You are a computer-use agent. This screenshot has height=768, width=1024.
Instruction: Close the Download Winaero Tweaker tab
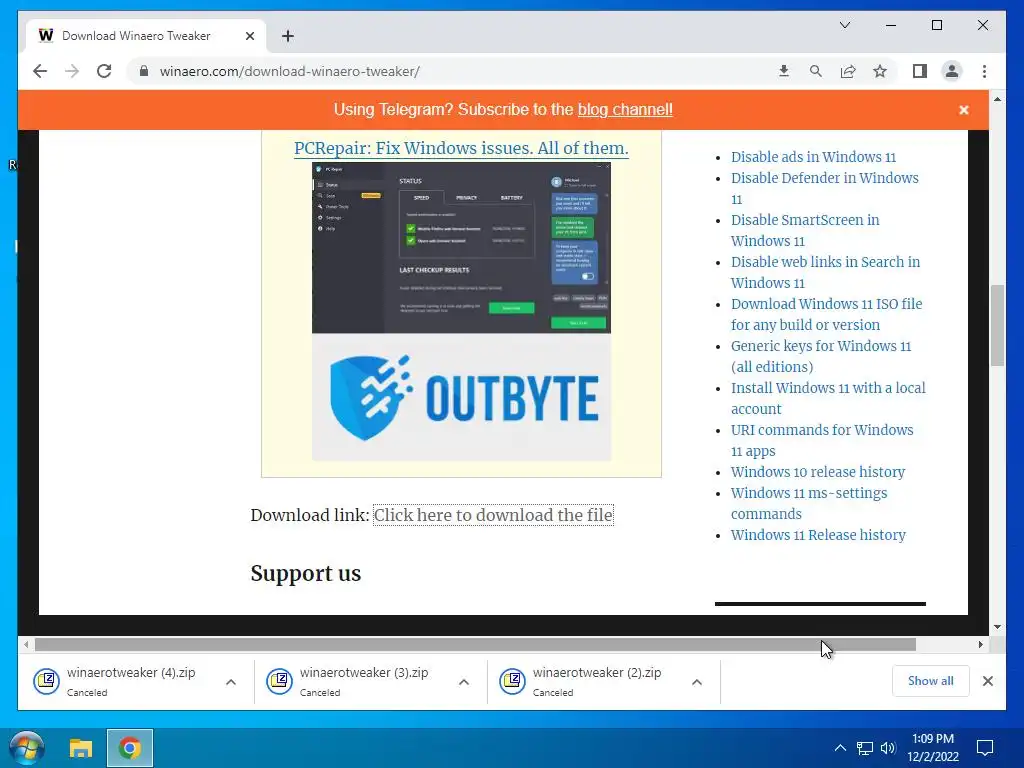pyautogui.click(x=249, y=36)
